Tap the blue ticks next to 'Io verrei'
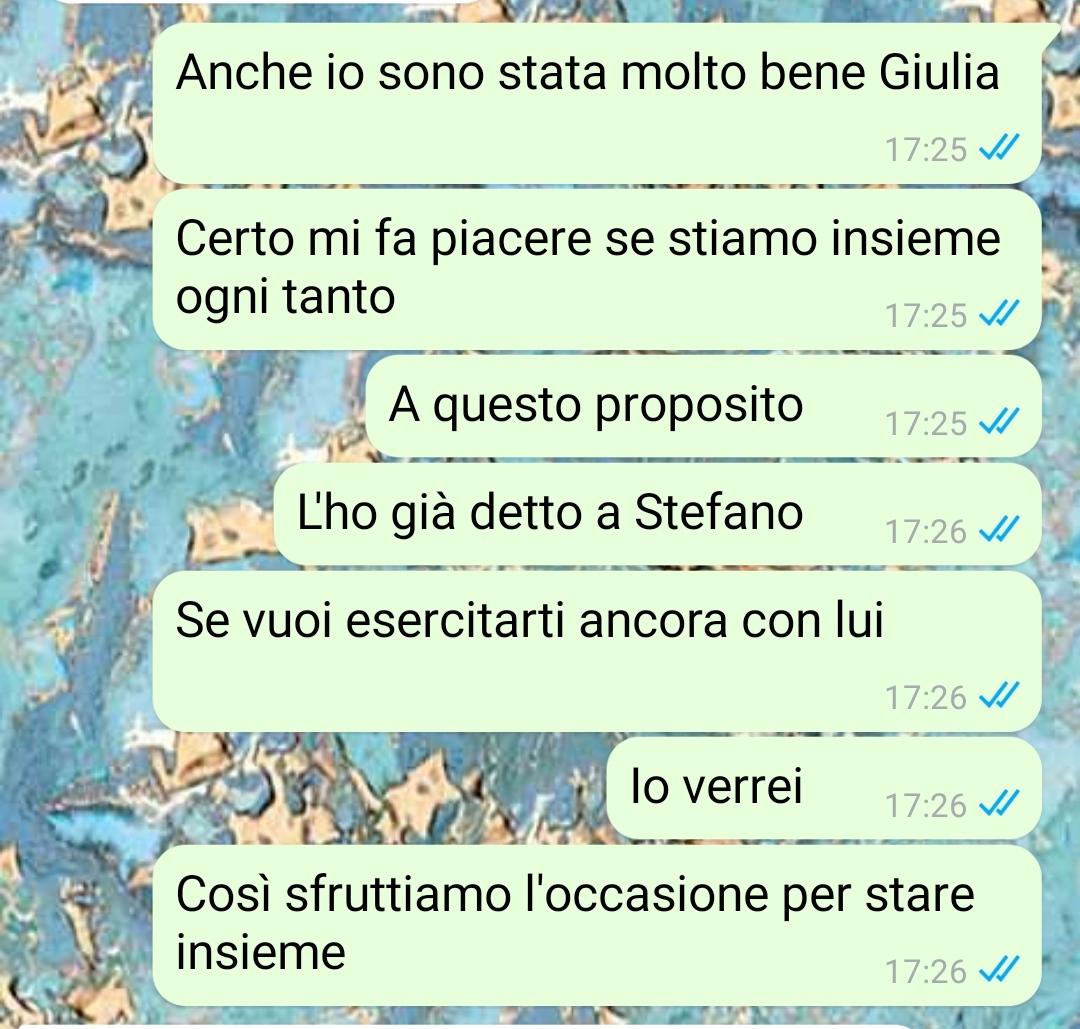This screenshot has width=1080, height=1029. (x=999, y=803)
